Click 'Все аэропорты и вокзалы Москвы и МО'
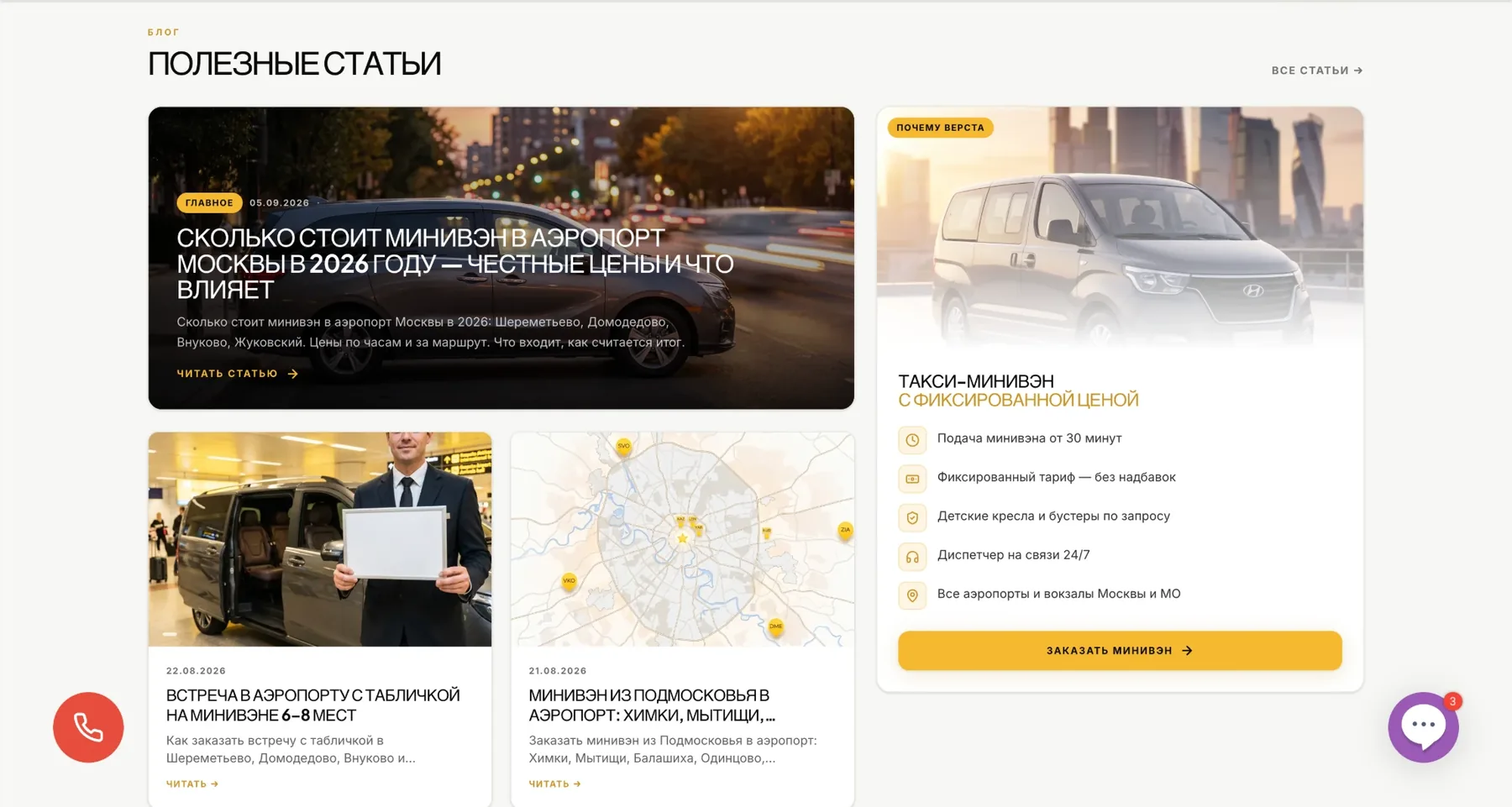The image size is (1512, 807). (x=1058, y=594)
